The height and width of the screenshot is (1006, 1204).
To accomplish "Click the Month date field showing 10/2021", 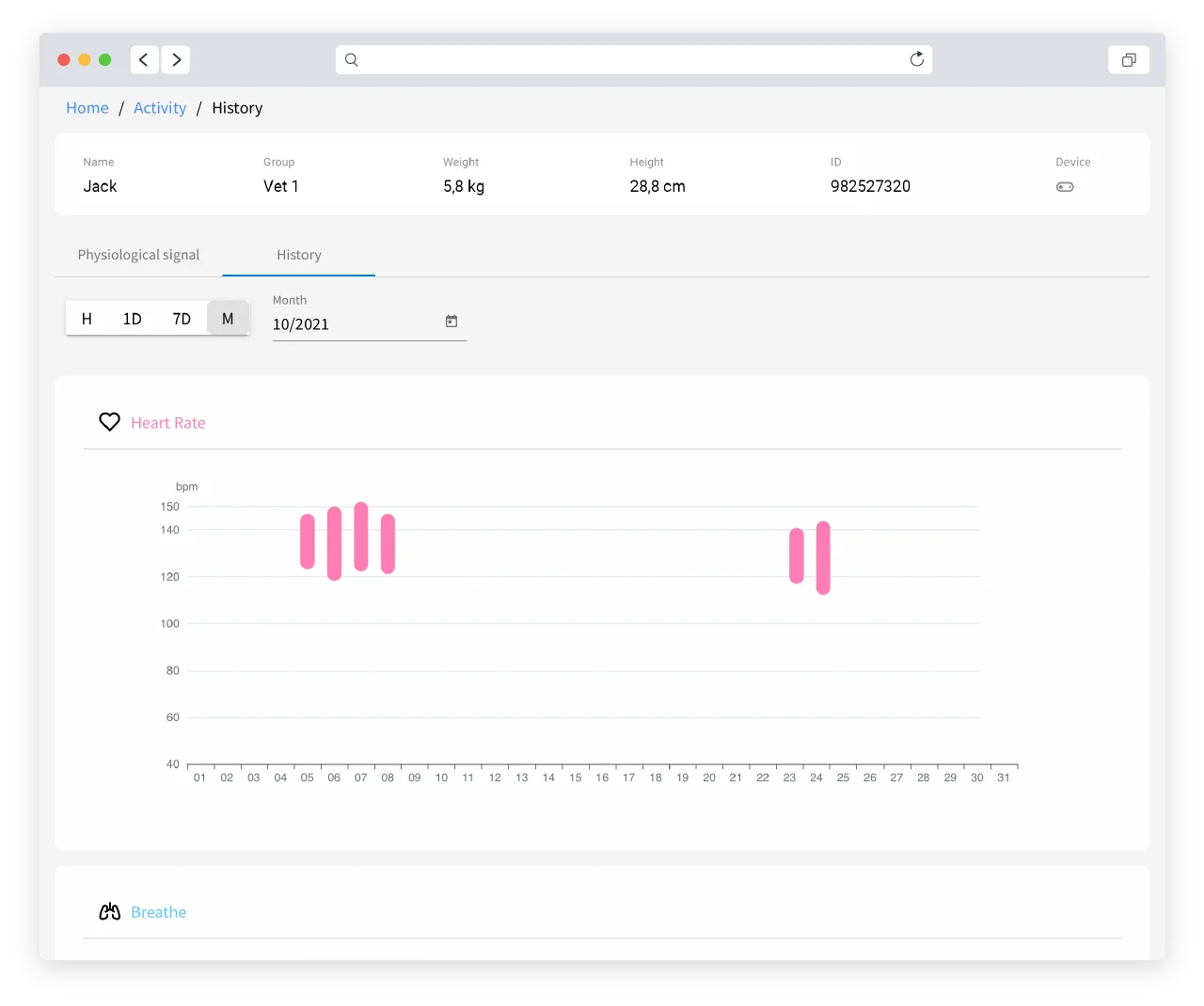I will (x=370, y=323).
